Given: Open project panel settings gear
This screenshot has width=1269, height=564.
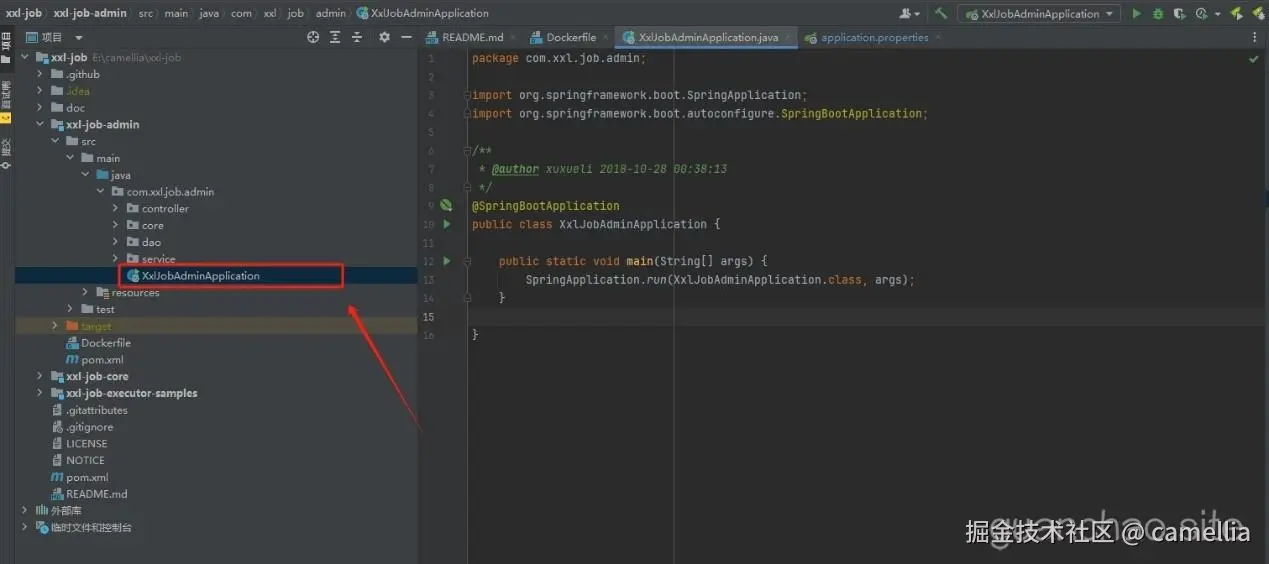Looking at the screenshot, I should 384,37.
